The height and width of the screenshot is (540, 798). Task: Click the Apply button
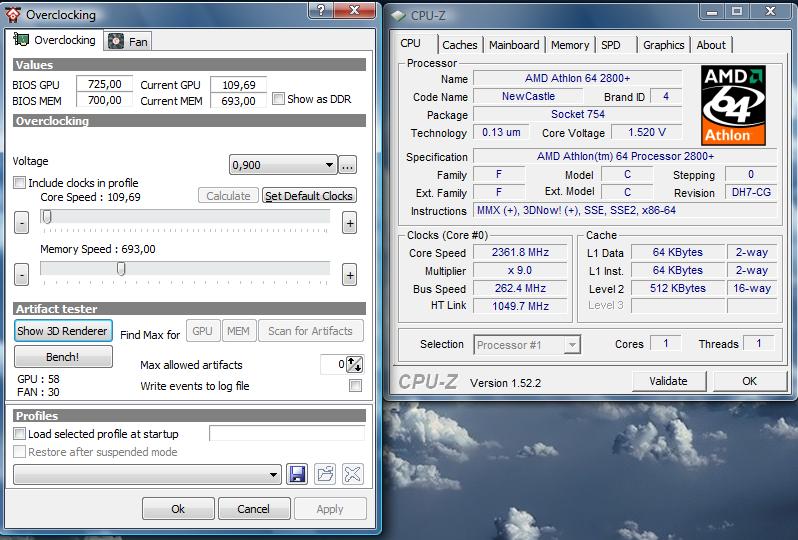tap(330, 508)
